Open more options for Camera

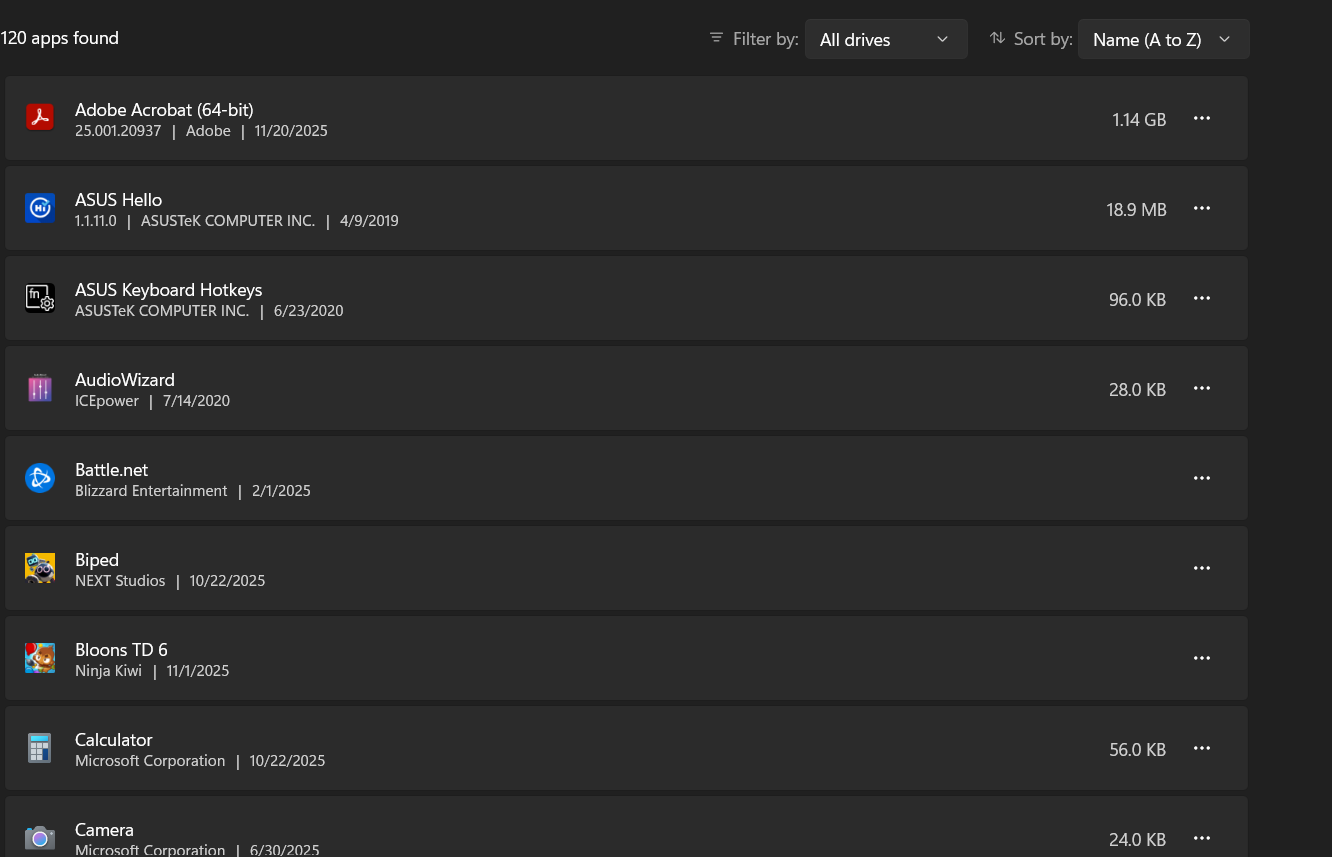[x=1202, y=838]
